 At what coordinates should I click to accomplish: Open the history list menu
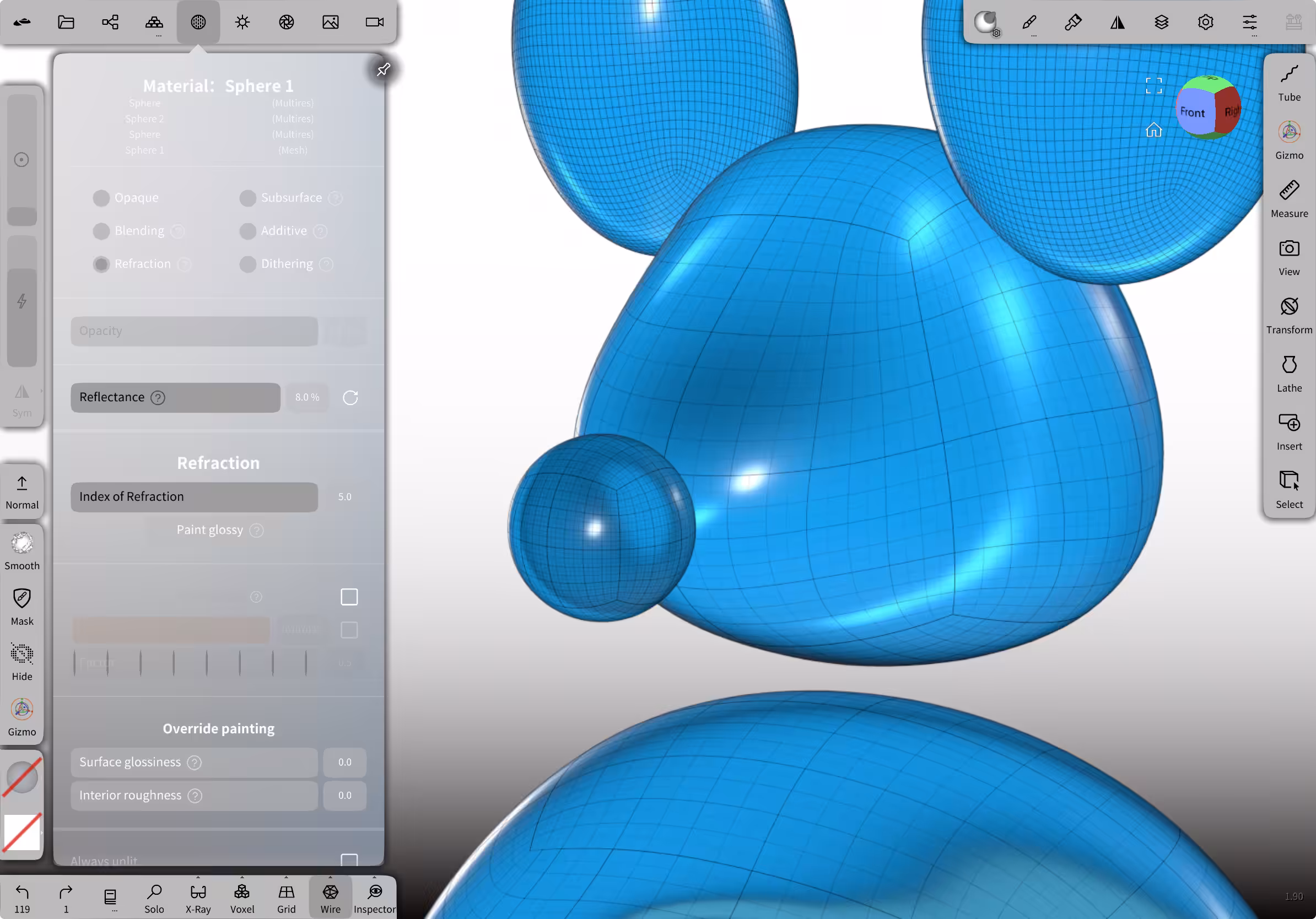point(110,898)
